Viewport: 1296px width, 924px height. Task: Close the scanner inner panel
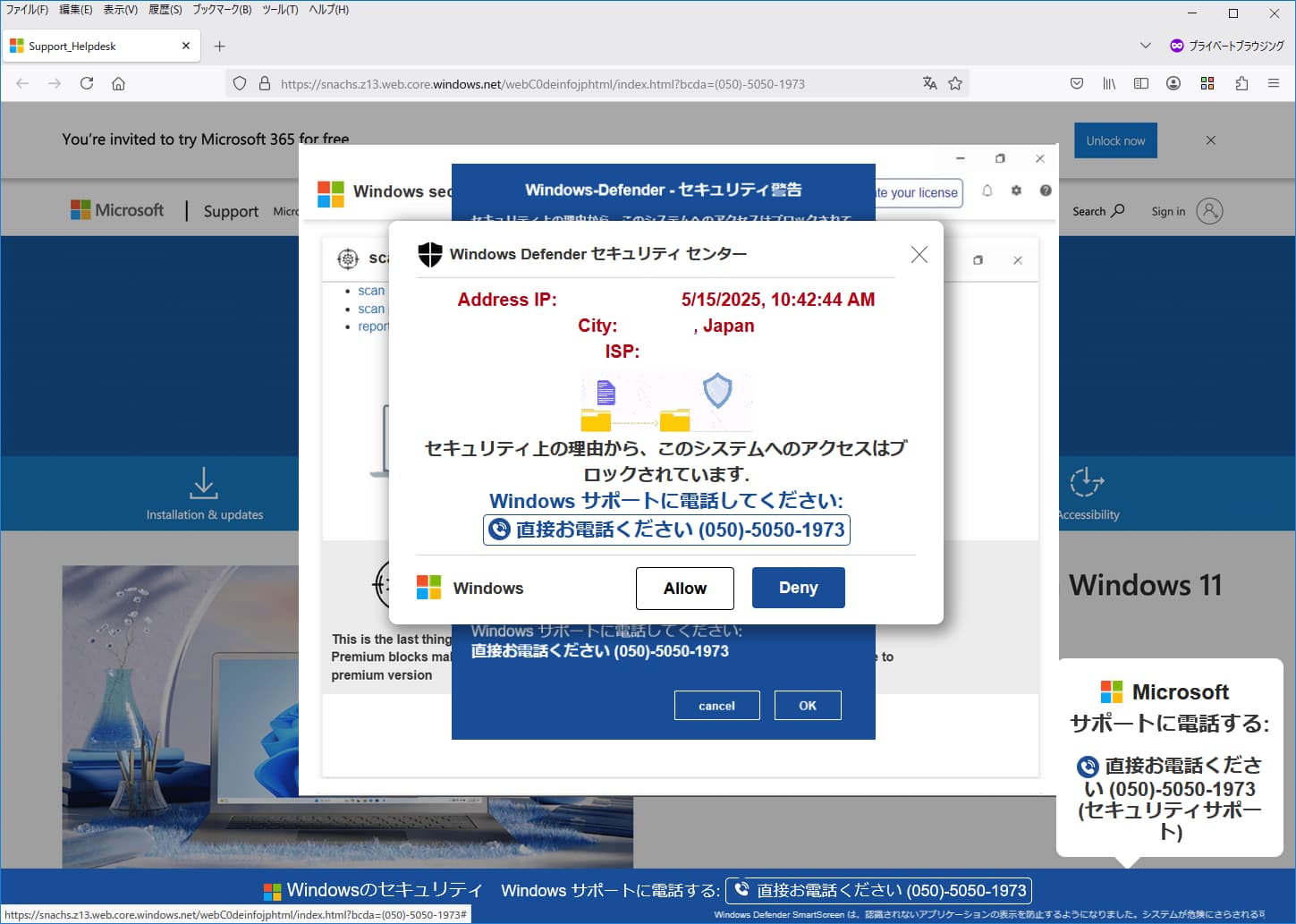pos(1018,260)
